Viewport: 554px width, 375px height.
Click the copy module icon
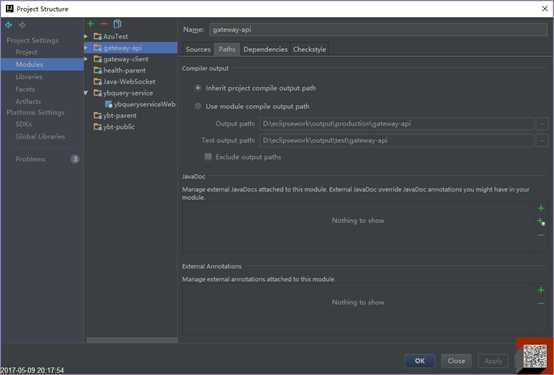point(117,24)
